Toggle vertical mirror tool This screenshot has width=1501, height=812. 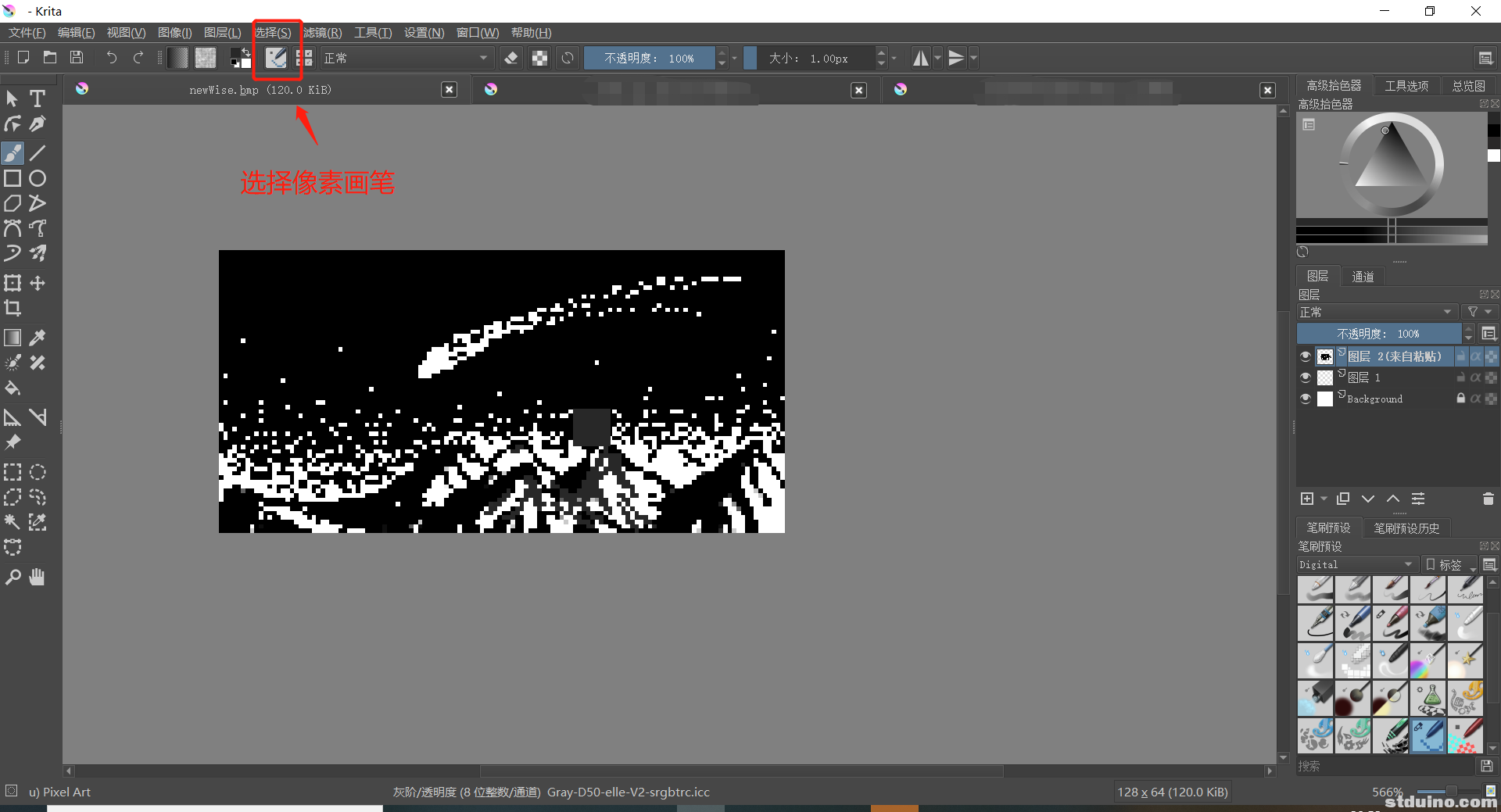(x=956, y=58)
